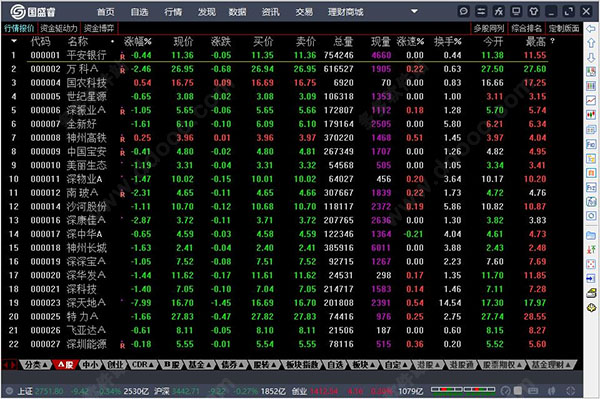Sort by the 换手% column header

[x=447, y=41]
